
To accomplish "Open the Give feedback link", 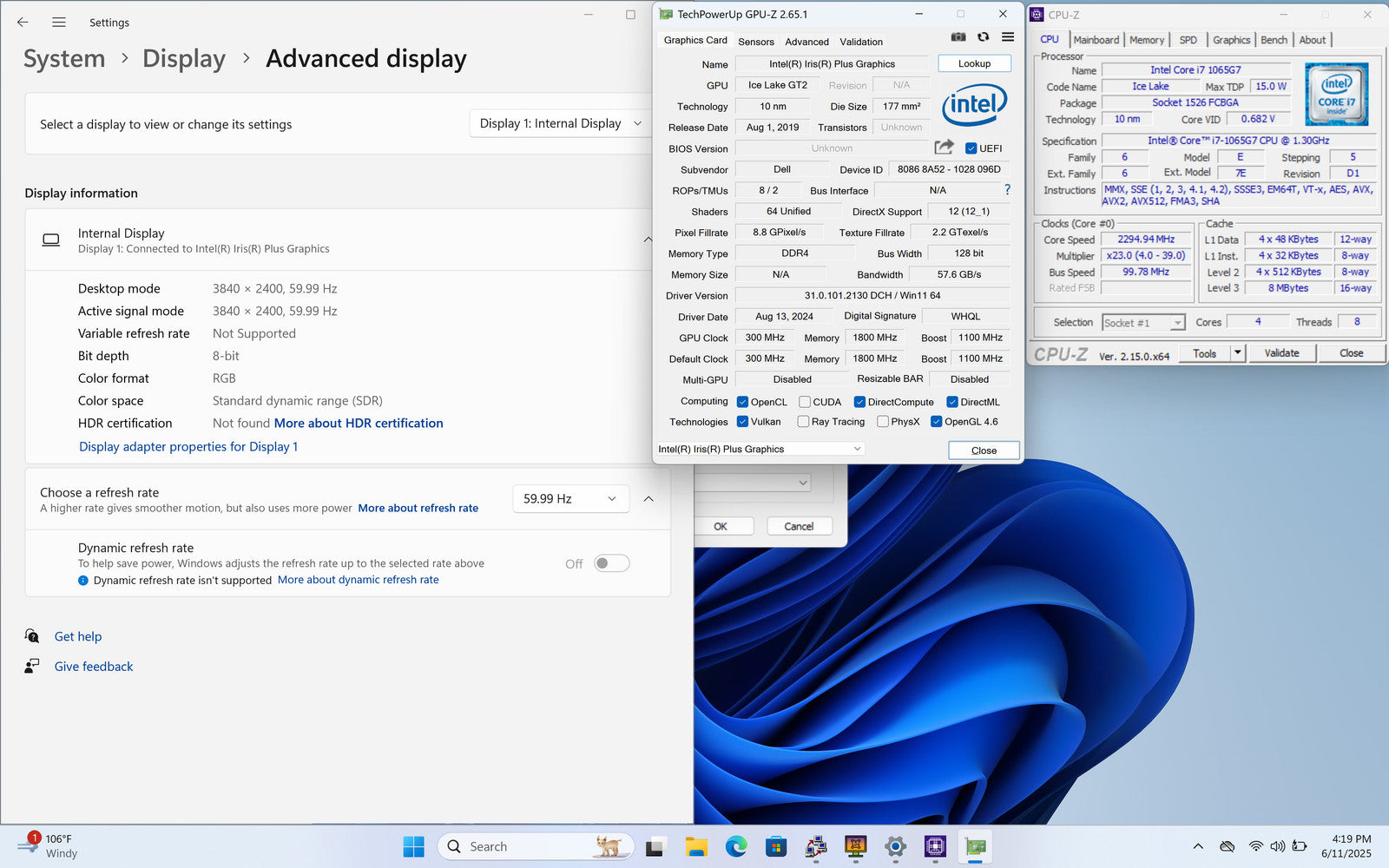I will click(x=94, y=667).
